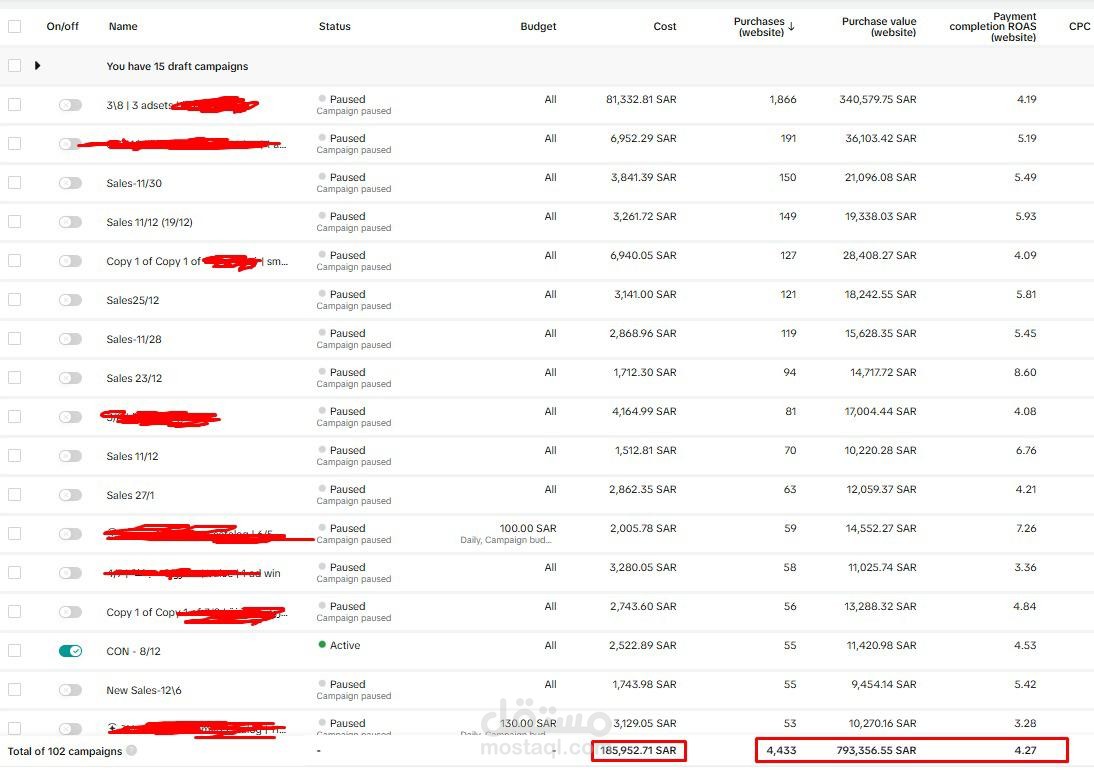Sort by the Name column header
This screenshot has width=1094, height=775.
pos(123,27)
